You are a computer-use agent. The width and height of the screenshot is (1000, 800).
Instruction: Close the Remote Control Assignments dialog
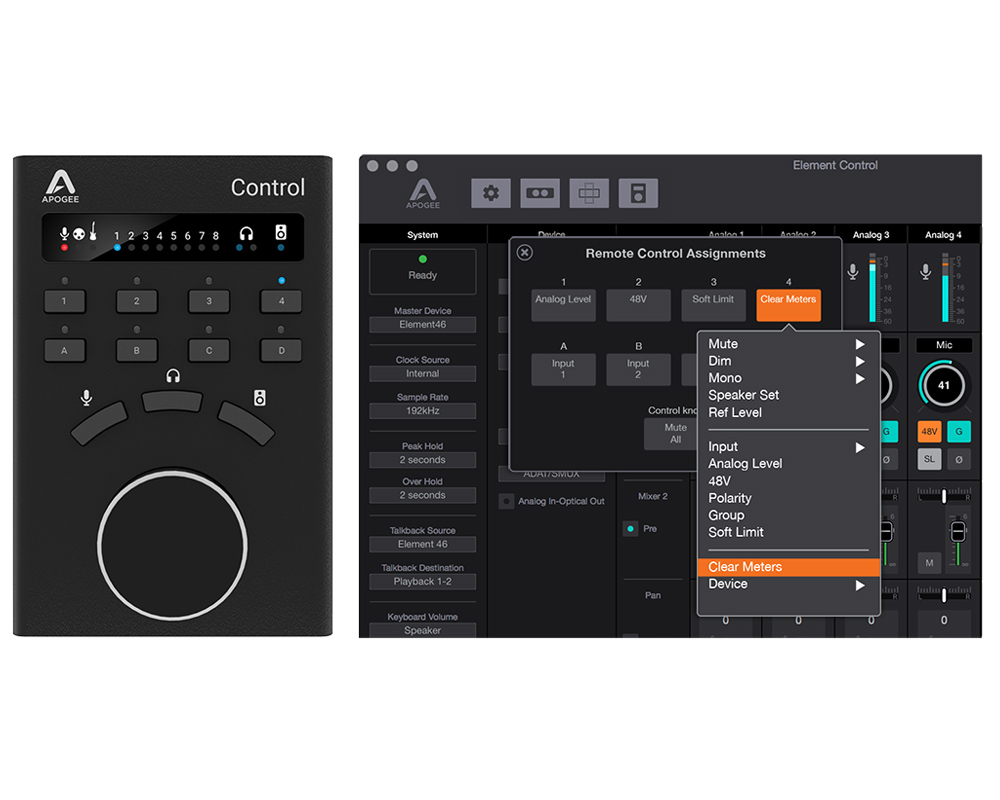click(524, 253)
